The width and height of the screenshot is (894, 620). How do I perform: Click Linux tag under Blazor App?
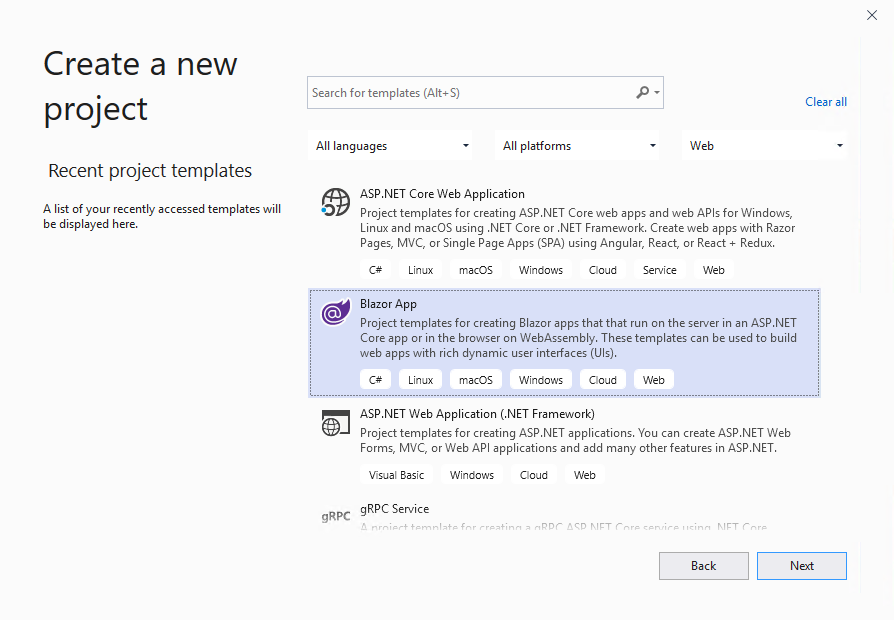point(420,380)
